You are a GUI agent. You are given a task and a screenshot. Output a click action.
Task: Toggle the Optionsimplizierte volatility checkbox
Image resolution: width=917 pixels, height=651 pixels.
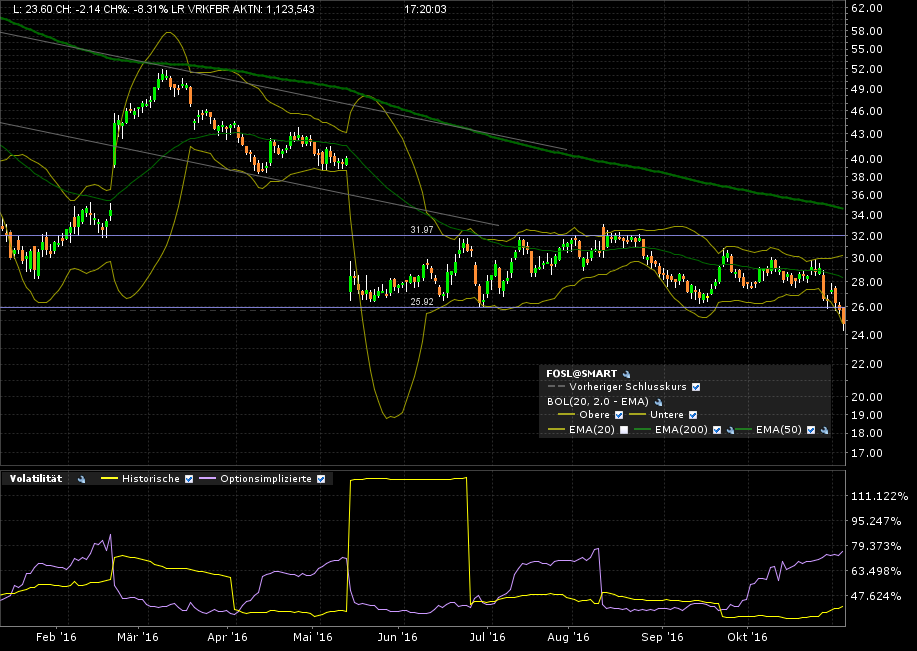tap(320, 479)
